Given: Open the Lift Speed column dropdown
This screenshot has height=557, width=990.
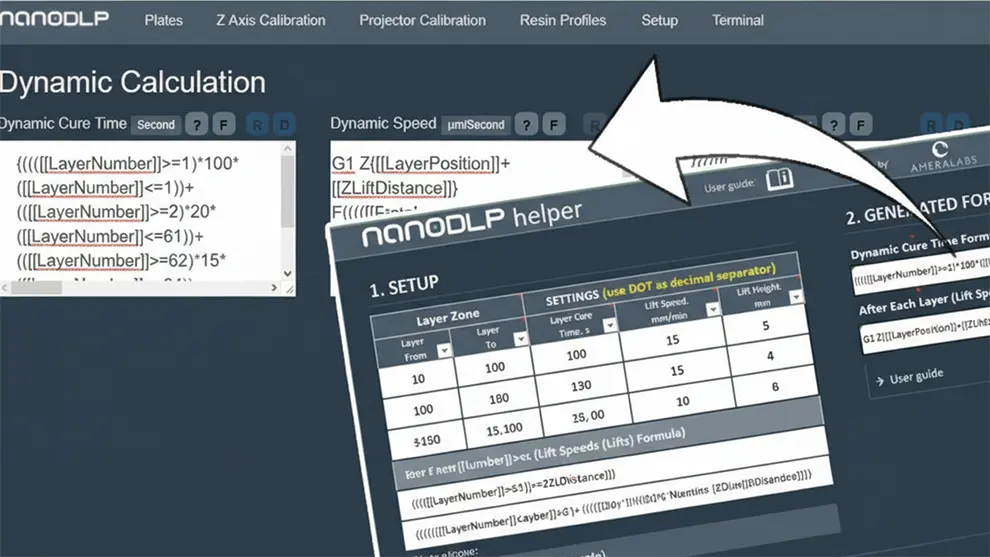Looking at the screenshot, I should click(712, 309).
